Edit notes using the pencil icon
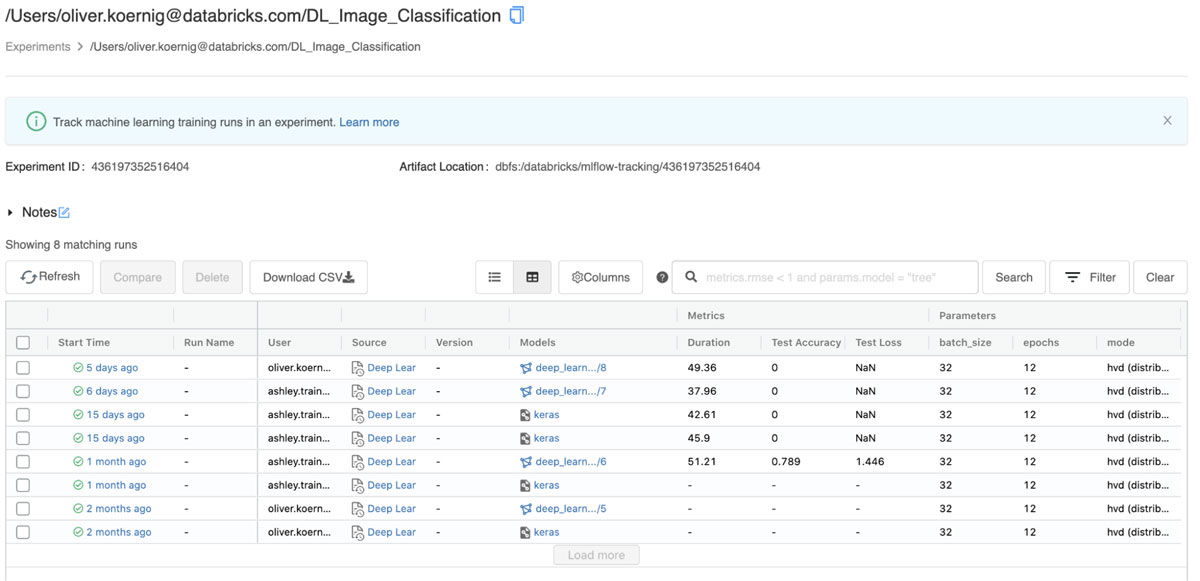 tap(64, 212)
